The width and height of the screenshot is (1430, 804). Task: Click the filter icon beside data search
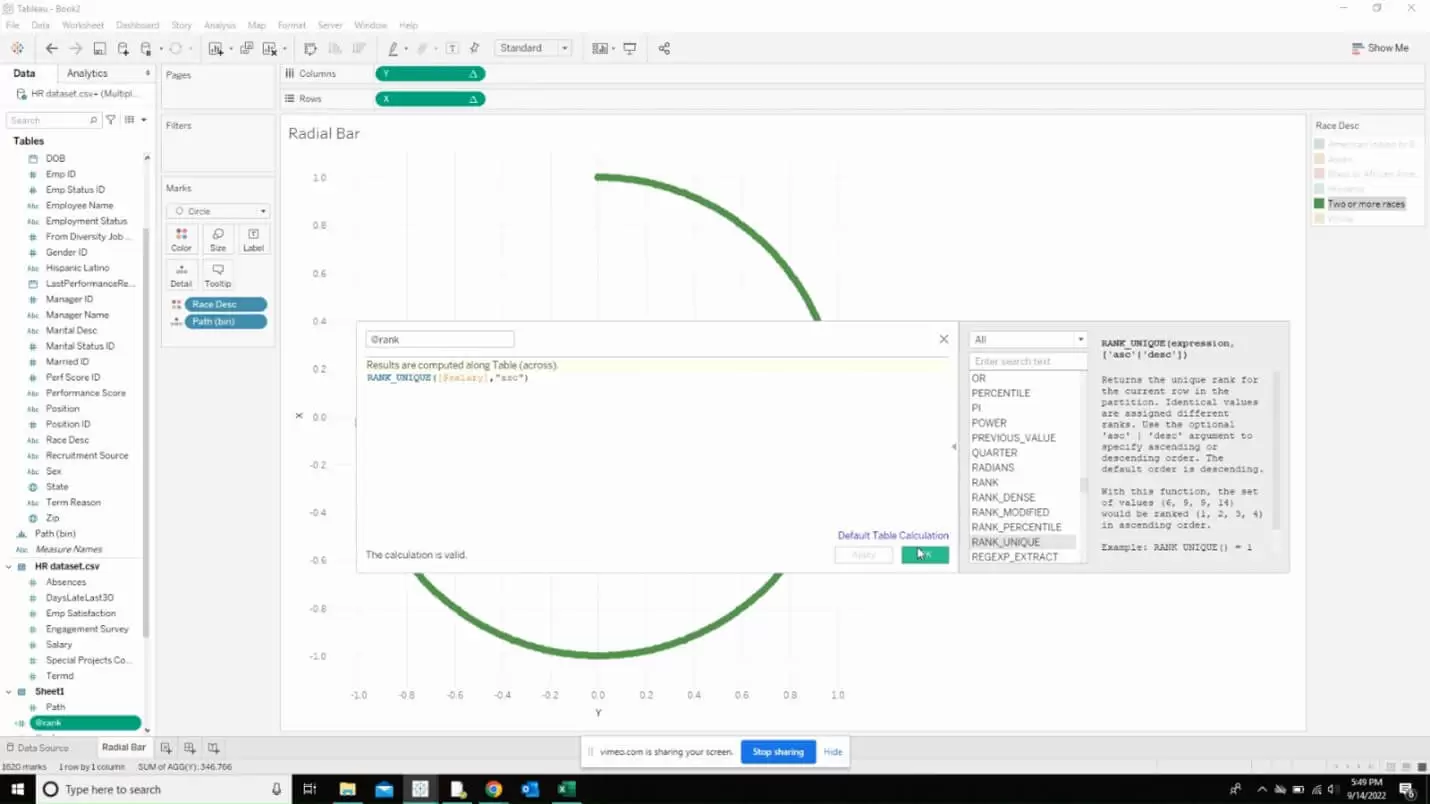(x=111, y=120)
